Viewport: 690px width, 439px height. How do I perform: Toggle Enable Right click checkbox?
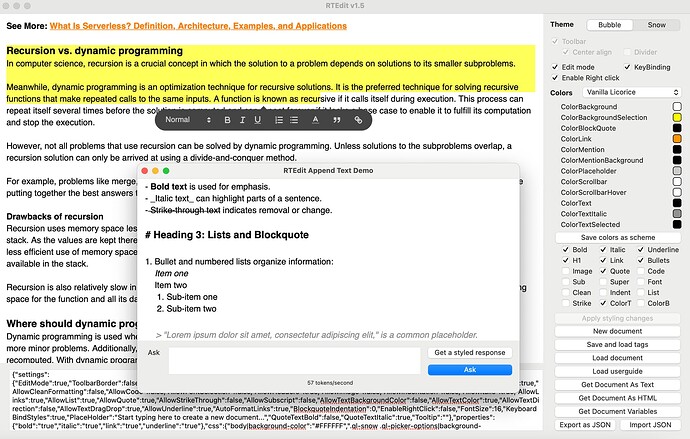555,78
